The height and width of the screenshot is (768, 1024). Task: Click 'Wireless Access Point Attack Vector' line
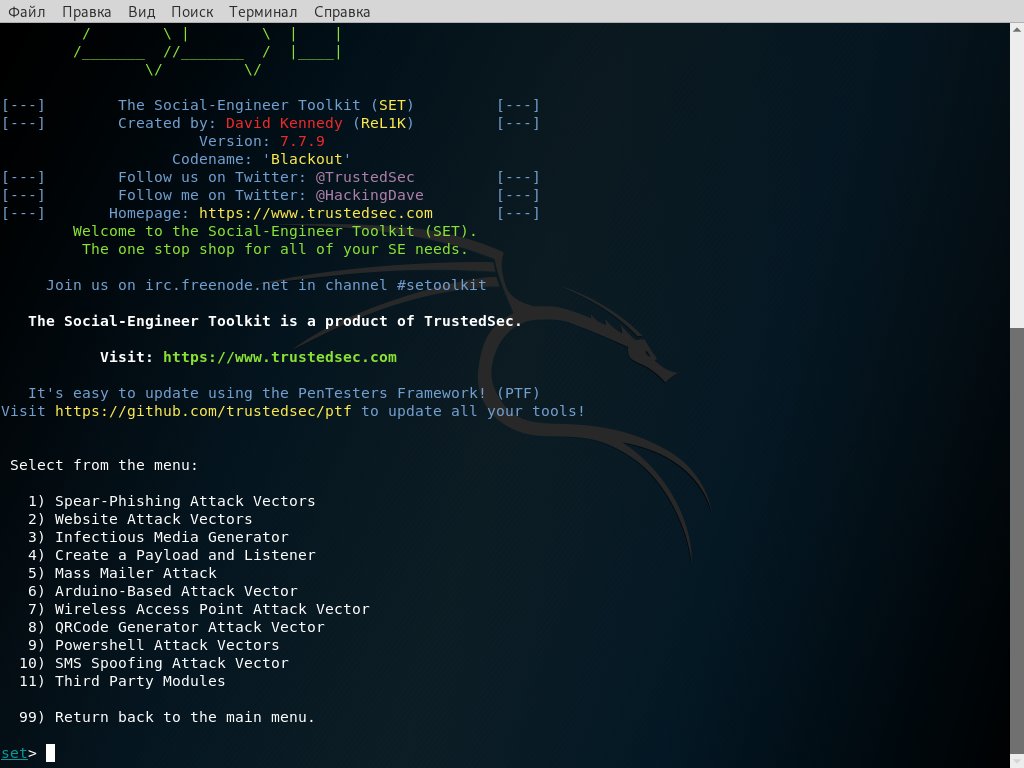[199, 609]
